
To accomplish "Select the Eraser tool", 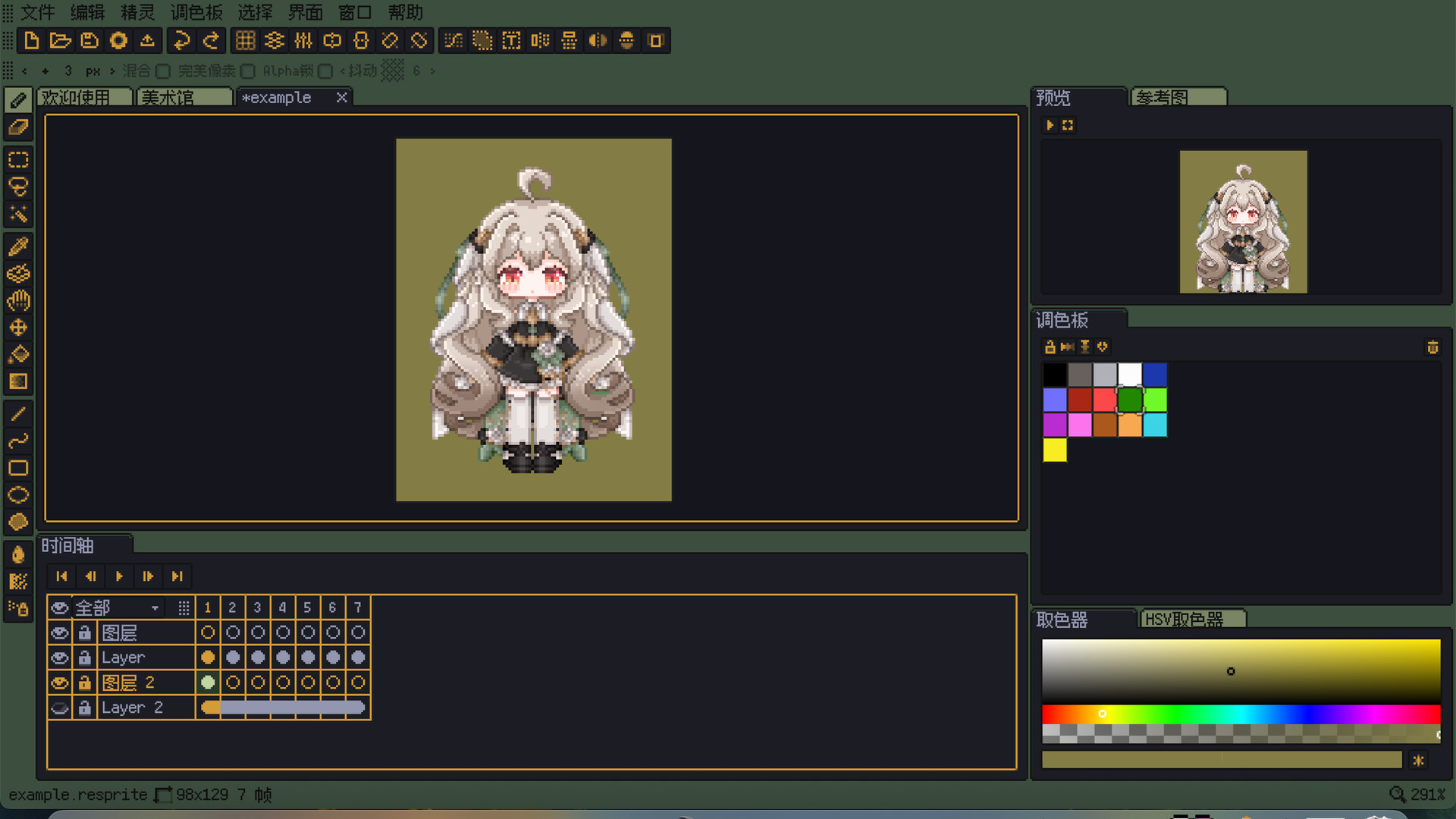I will pyautogui.click(x=18, y=127).
